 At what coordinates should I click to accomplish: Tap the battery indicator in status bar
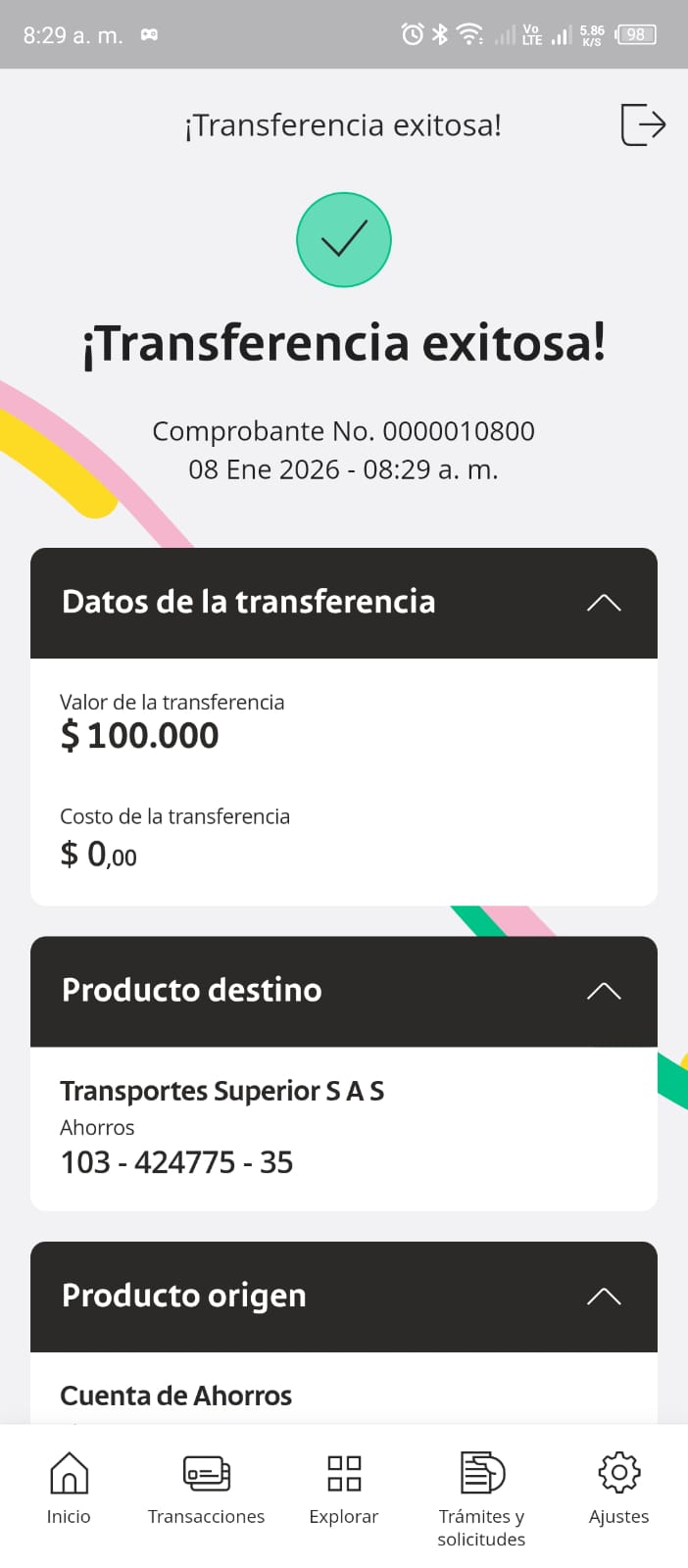(x=636, y=35)
